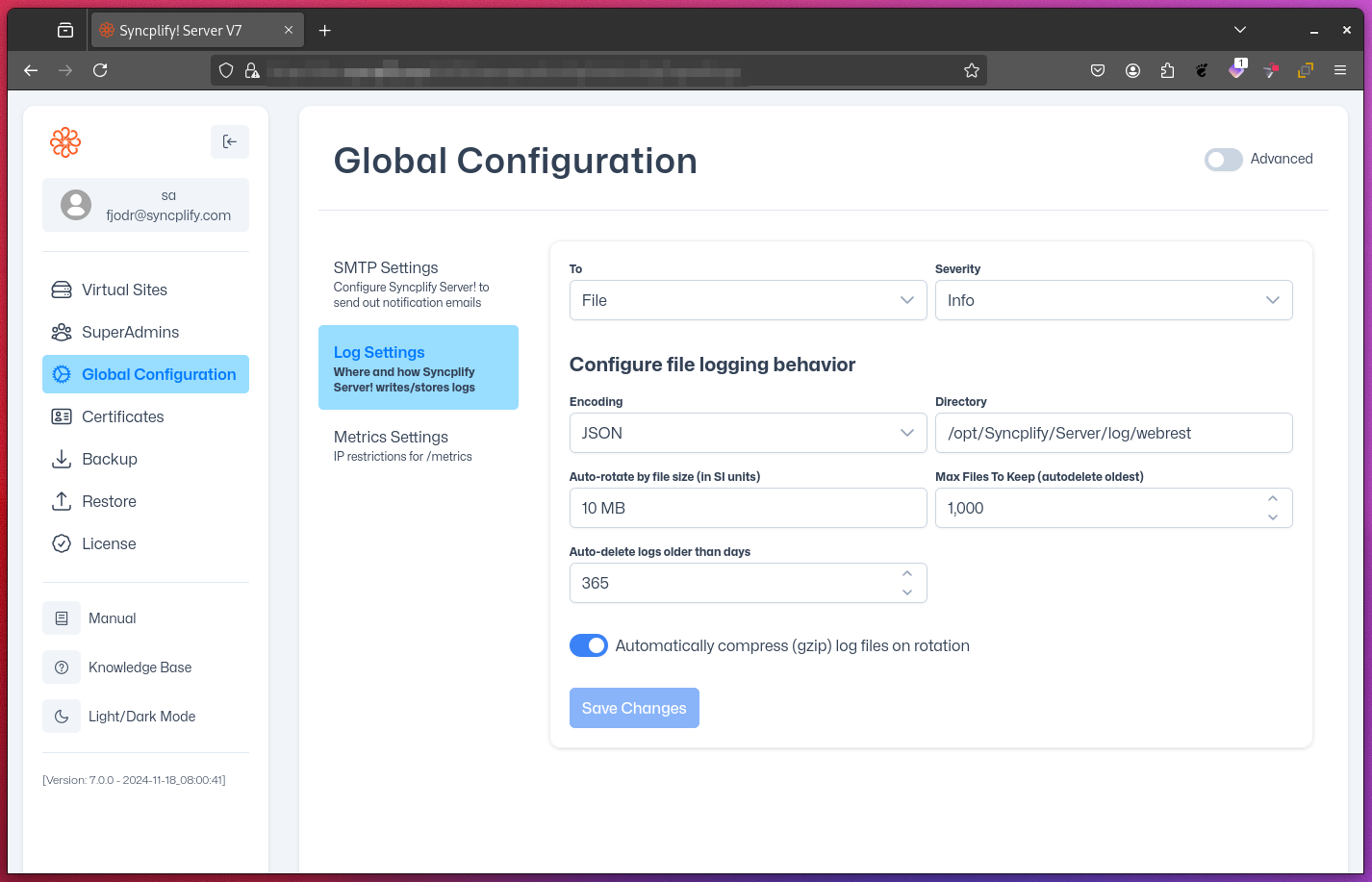
Task: Reload the page in the browser
Action: (100, 70)
